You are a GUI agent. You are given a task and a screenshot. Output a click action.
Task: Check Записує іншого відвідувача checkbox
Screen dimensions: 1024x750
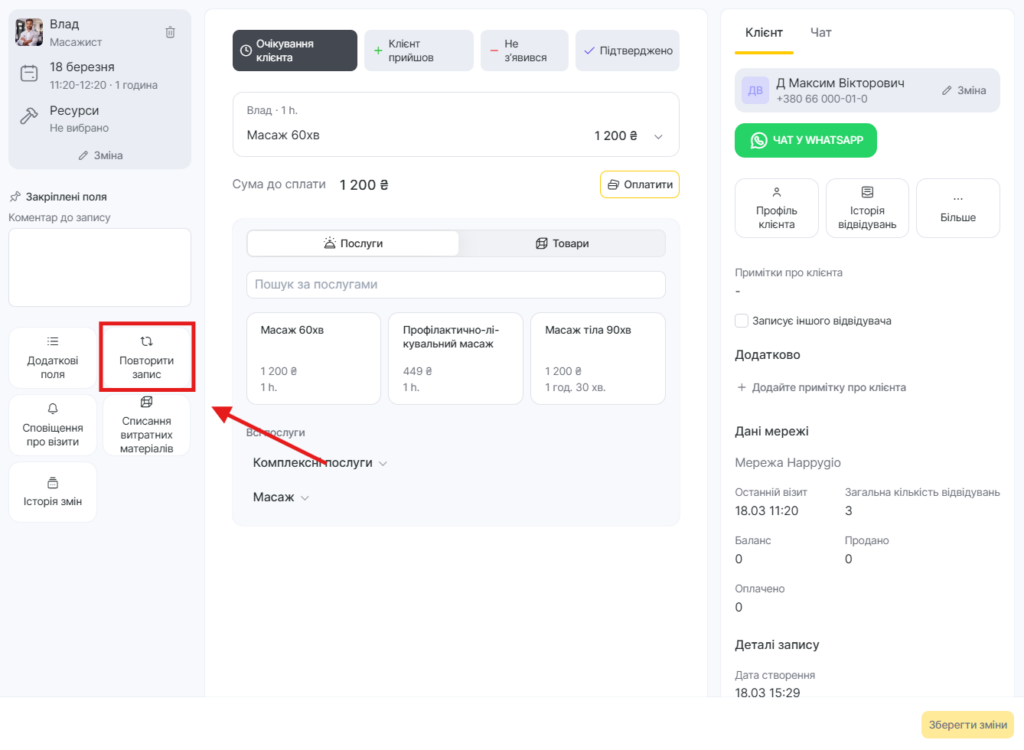742,321
